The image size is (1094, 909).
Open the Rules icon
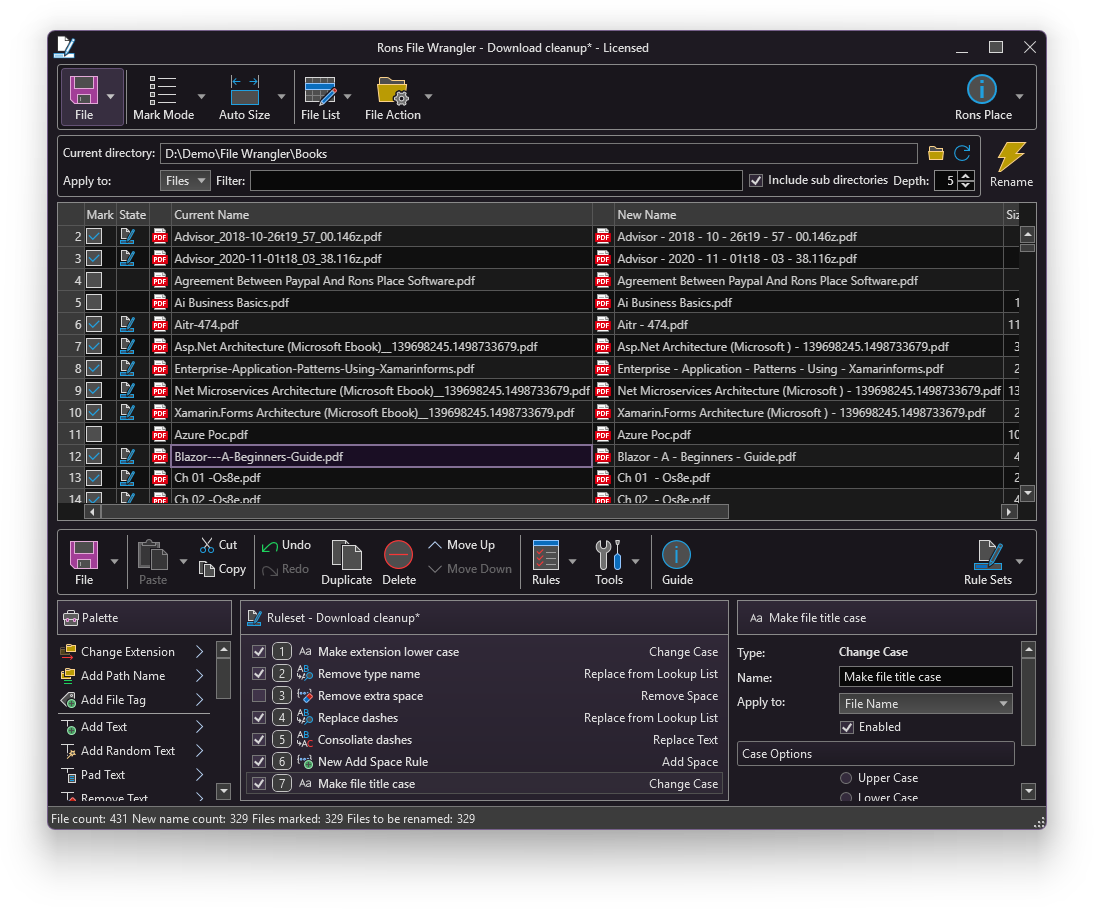(x=546, y=555)
